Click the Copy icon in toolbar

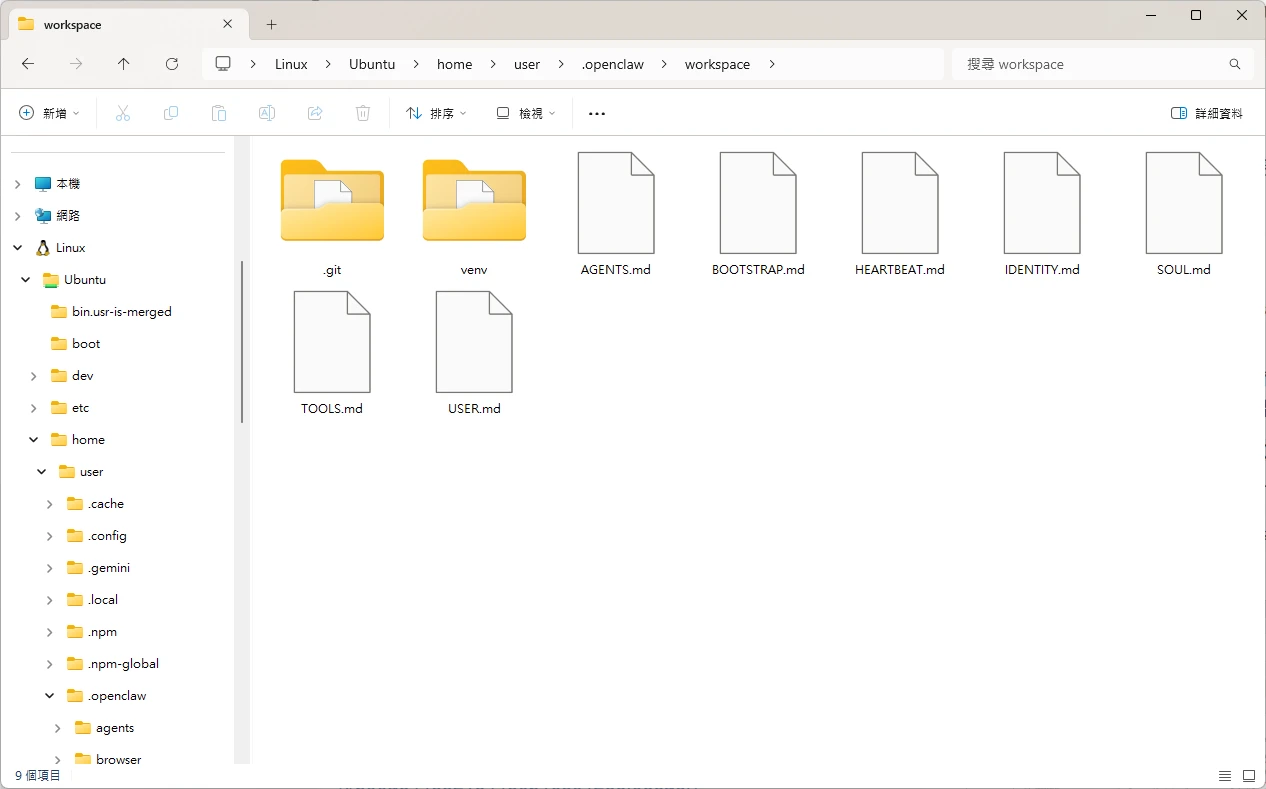pos(171,114)
